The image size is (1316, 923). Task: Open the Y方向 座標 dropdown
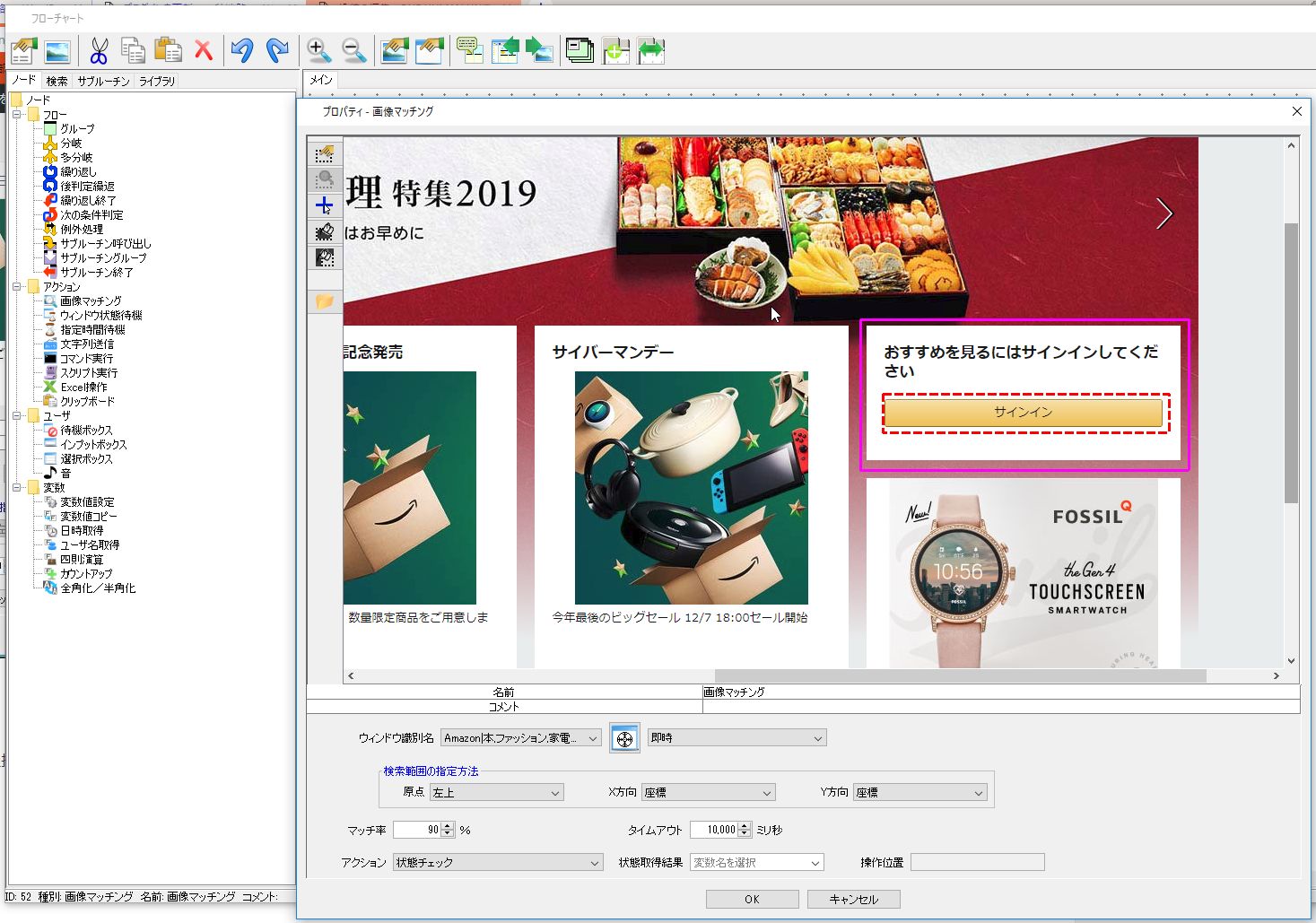(920, 793)
